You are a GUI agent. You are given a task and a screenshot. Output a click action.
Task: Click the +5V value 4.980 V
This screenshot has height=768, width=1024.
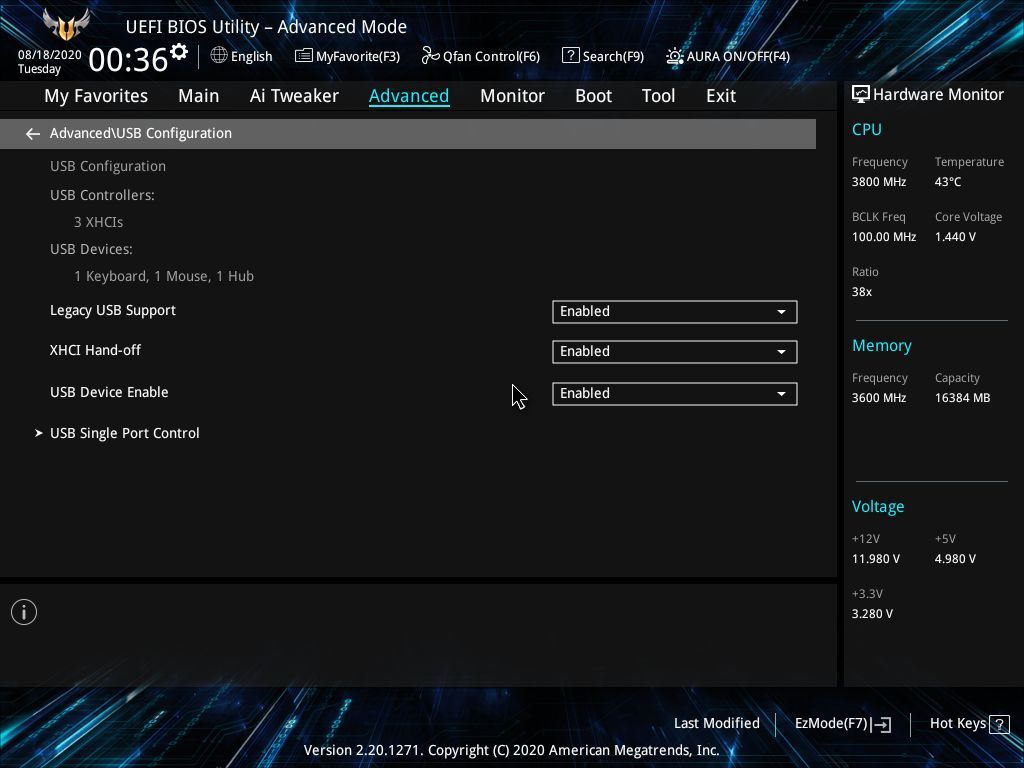[x=955, y=558]
